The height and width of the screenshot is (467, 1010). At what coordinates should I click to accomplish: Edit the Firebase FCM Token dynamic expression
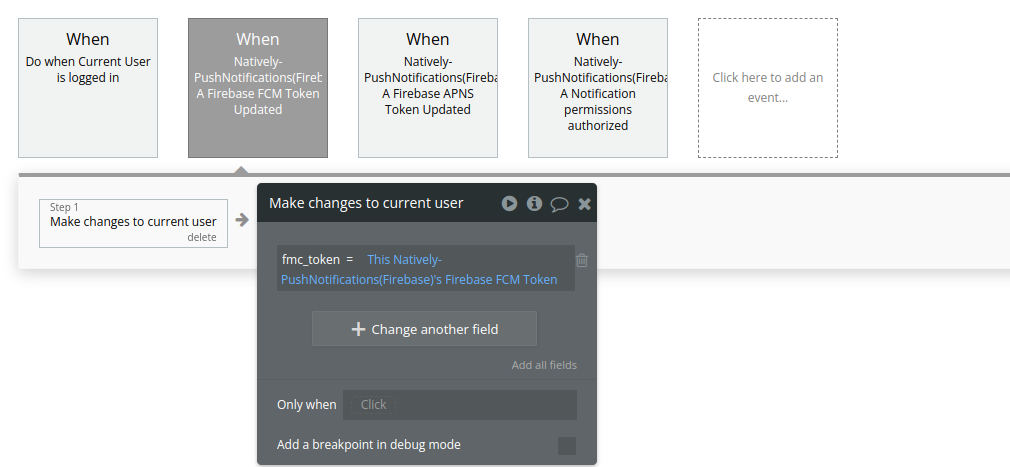pyautogui.click(x=419, y=270)
